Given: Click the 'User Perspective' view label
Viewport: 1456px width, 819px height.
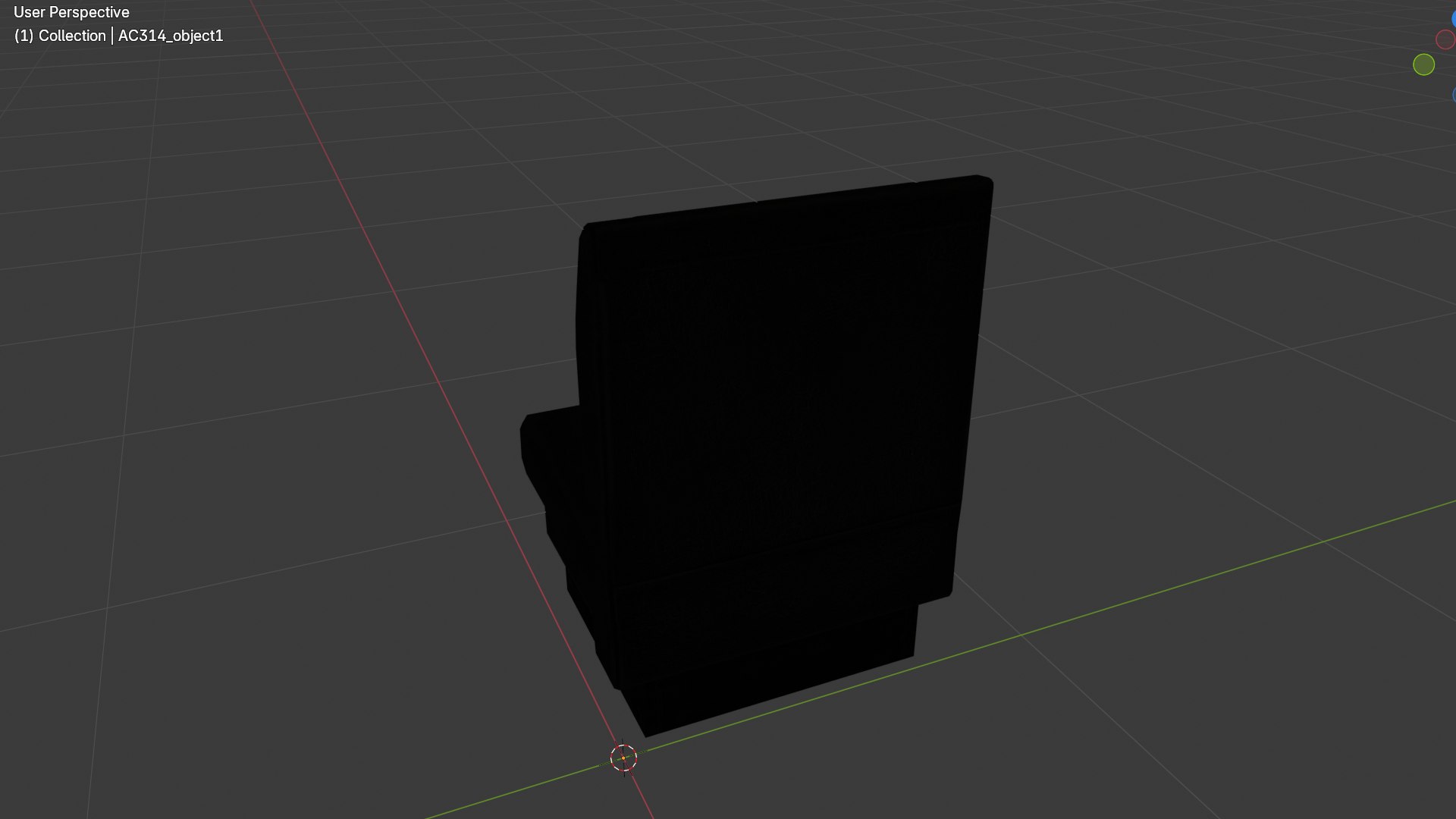Looking at the screenshot, I should click(71, 12).
